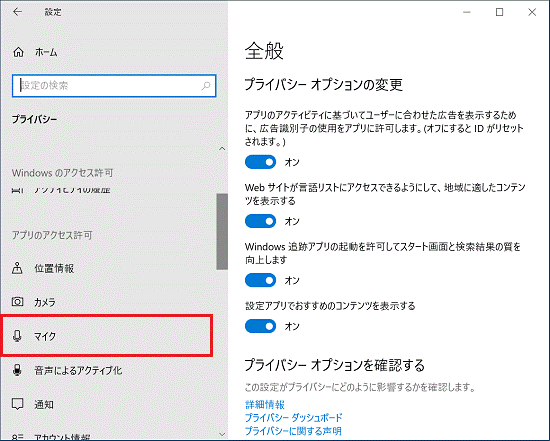Click the 全般 page title
The width and height of the screenshot is (550, 441).
(264, 51)
